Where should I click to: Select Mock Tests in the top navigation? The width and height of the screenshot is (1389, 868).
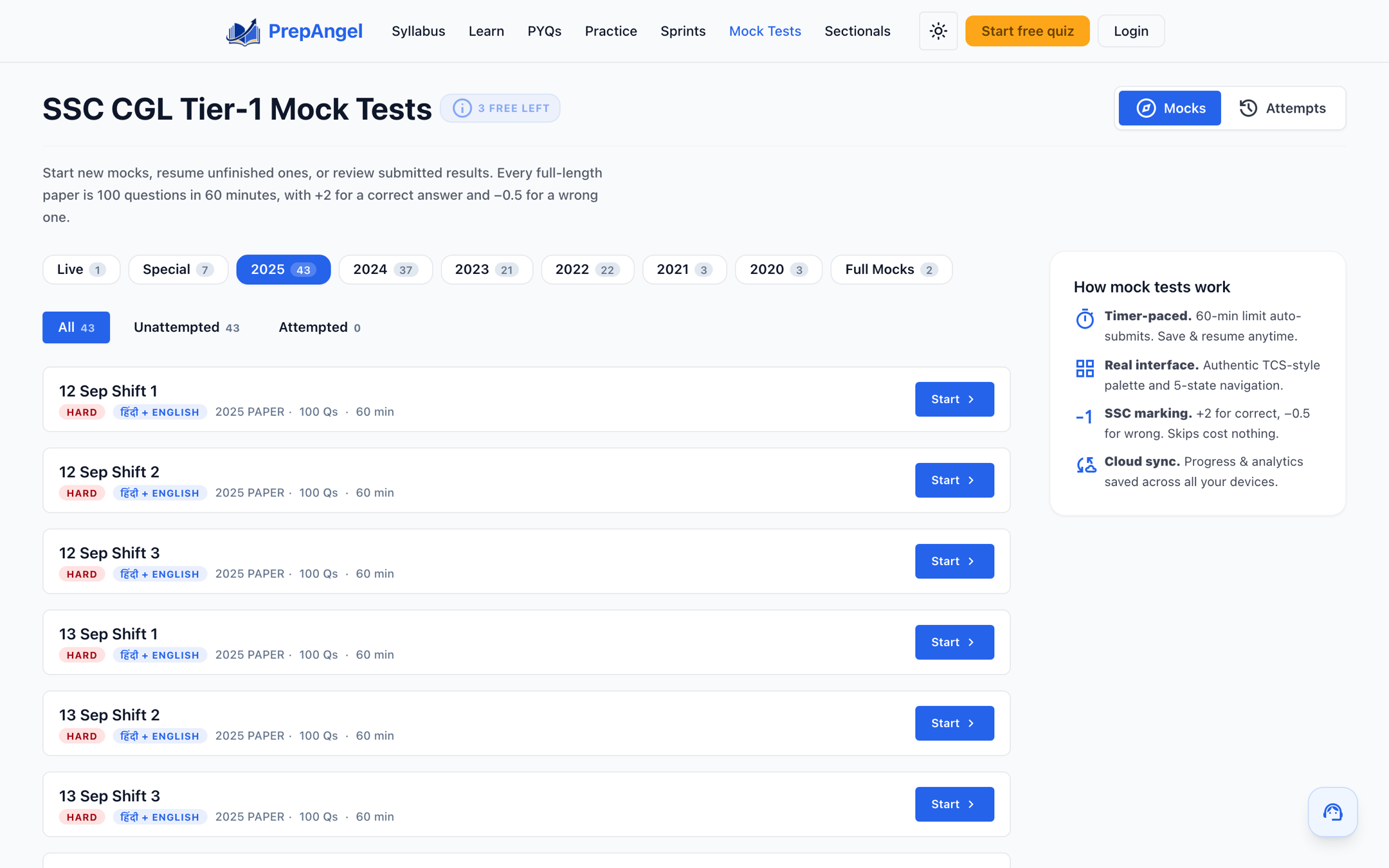tap(765, 31)
